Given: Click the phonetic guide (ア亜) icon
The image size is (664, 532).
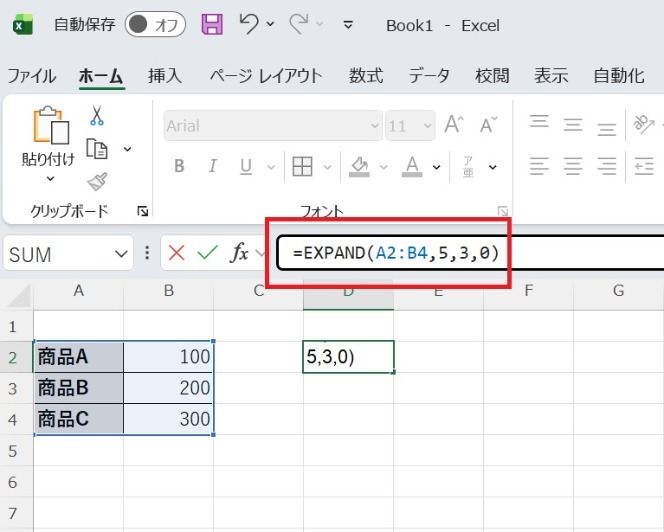Looking at the screenshot, I should point(468,166).
